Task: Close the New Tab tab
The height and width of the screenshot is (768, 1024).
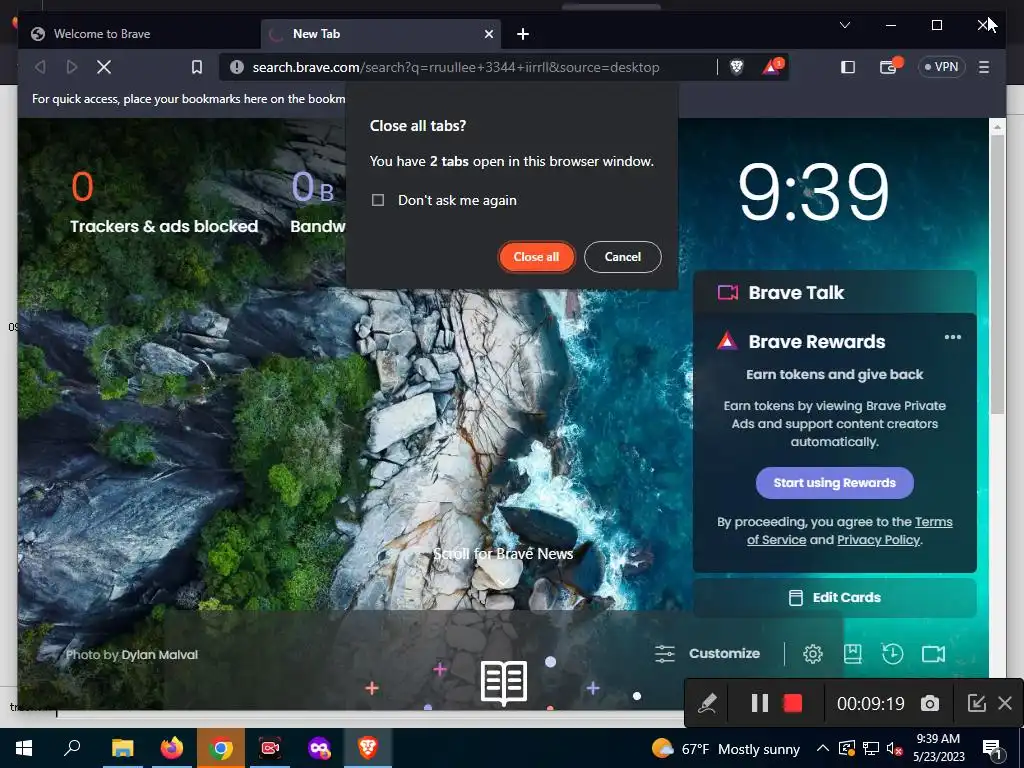Action: (488, 34)
